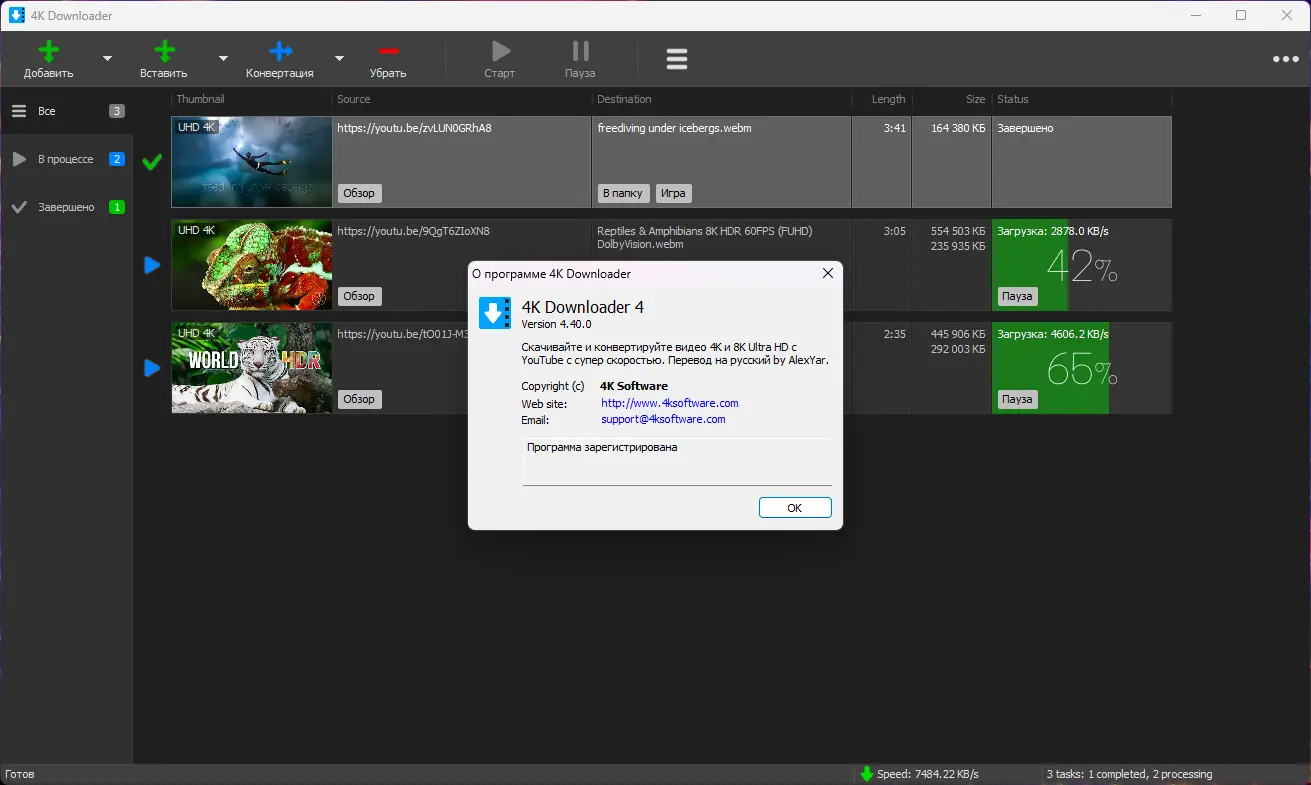Open the hamburger menu in the toolbar
The image size is (1311, 785).
click(677, 58)
